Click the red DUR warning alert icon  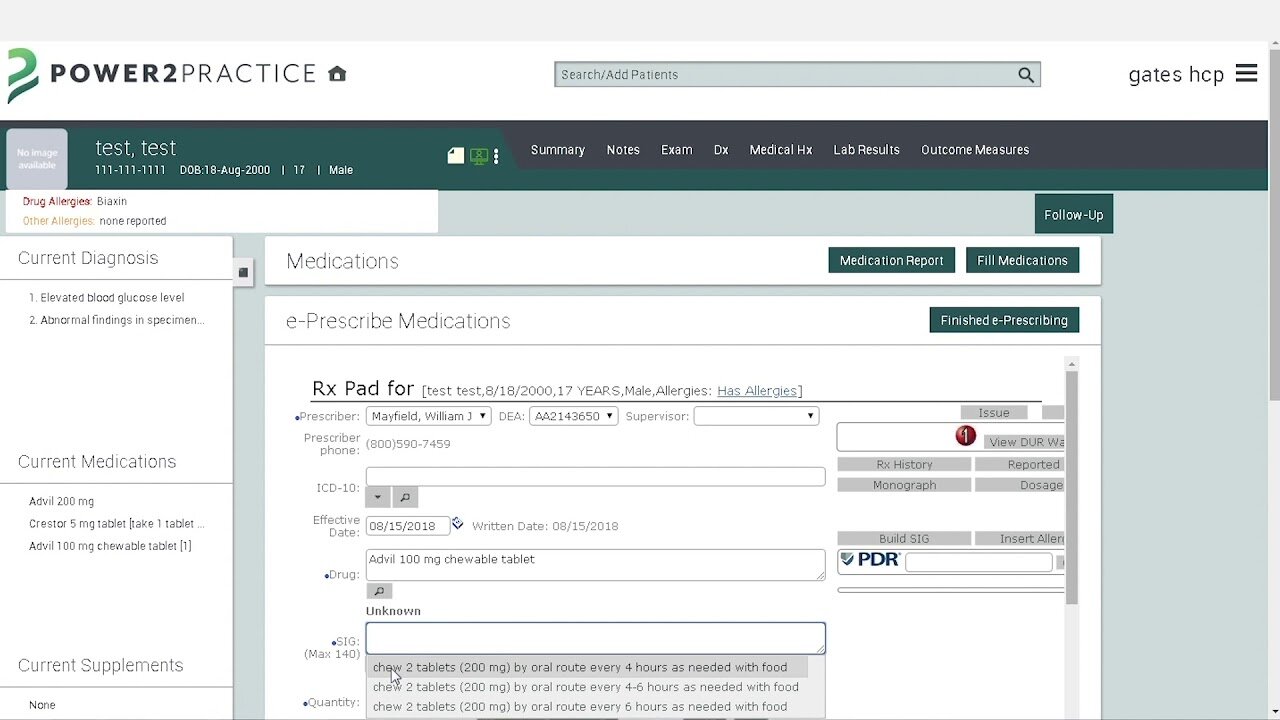[965, 436]
